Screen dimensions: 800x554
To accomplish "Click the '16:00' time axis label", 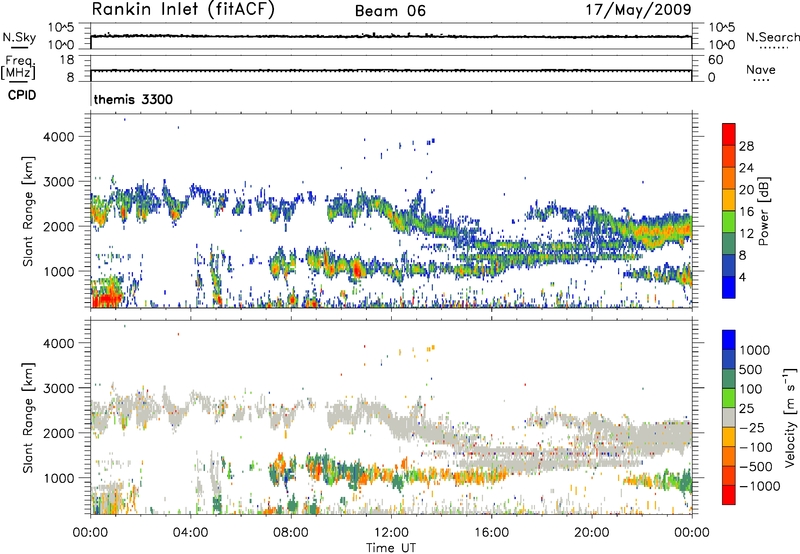I will (491, 533).
